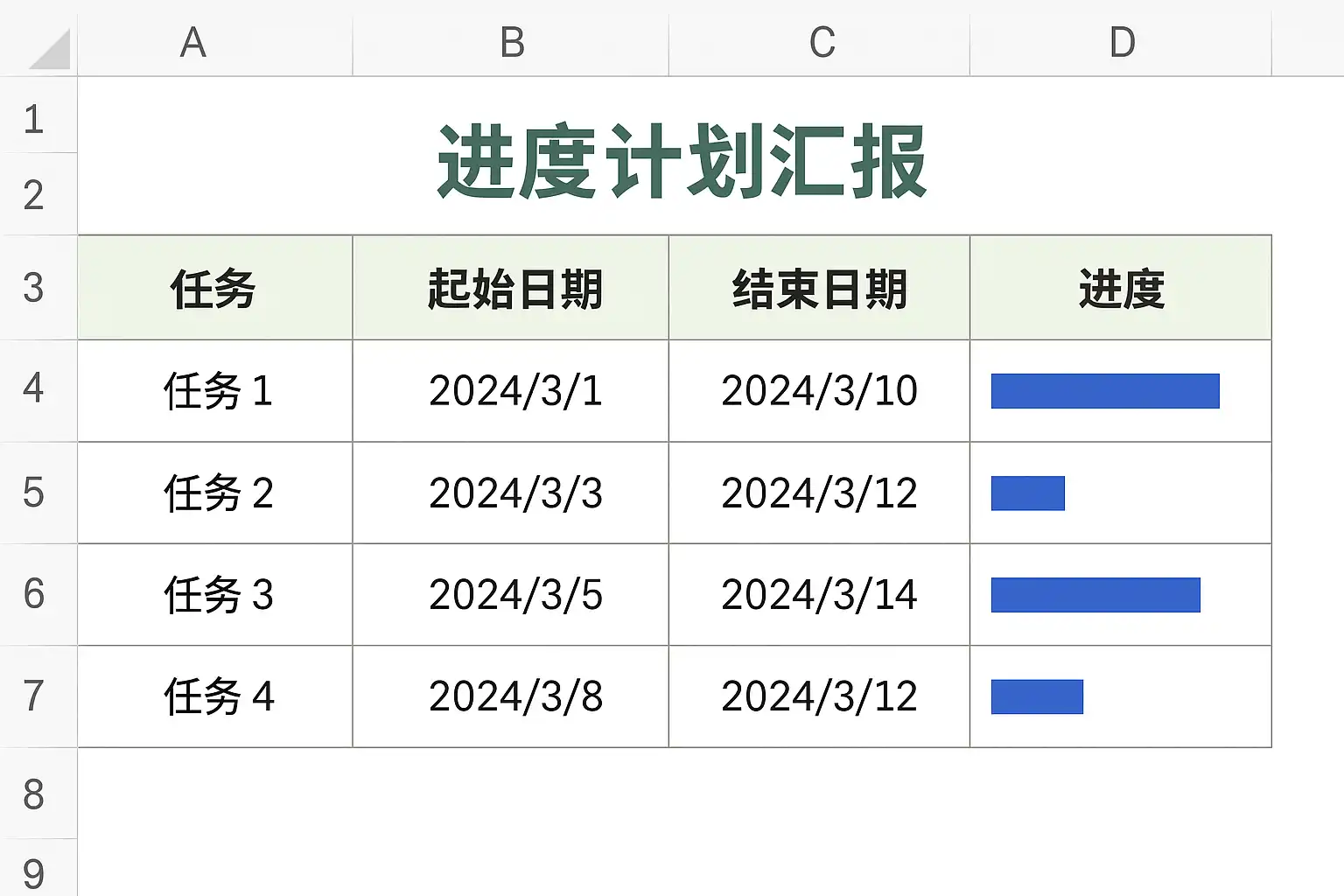Image resolution: width=1344 pixels, height=896 pixels.
Task: Click the 任务 1 blue progress bar
Action: click(x=1104, y=391)
